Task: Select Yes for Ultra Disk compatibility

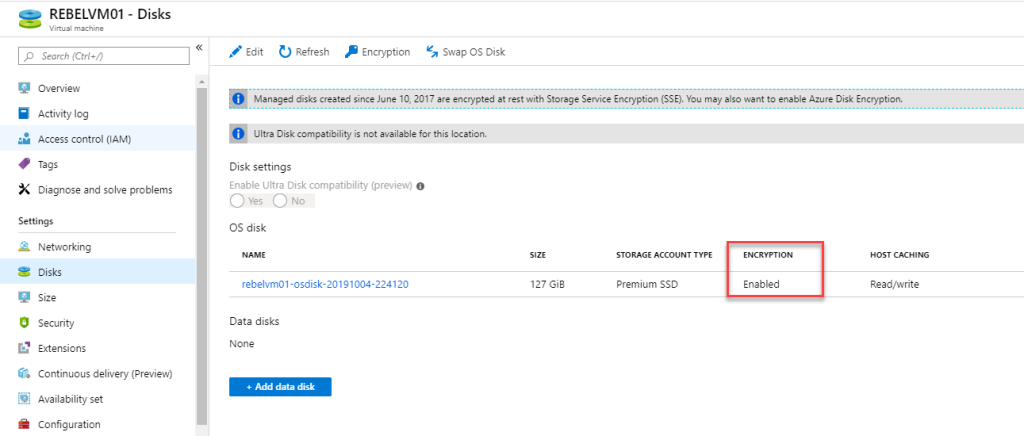Action: pos(237,201)
